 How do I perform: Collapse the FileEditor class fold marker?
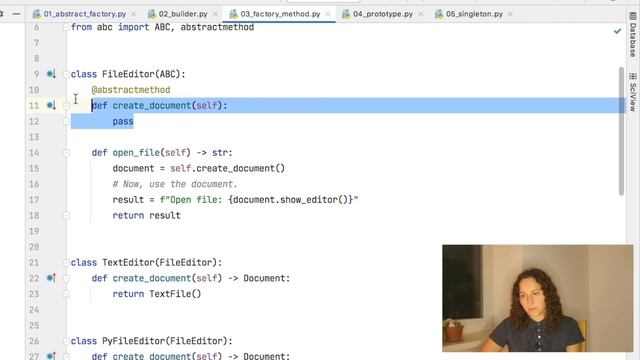pos(66,74)
